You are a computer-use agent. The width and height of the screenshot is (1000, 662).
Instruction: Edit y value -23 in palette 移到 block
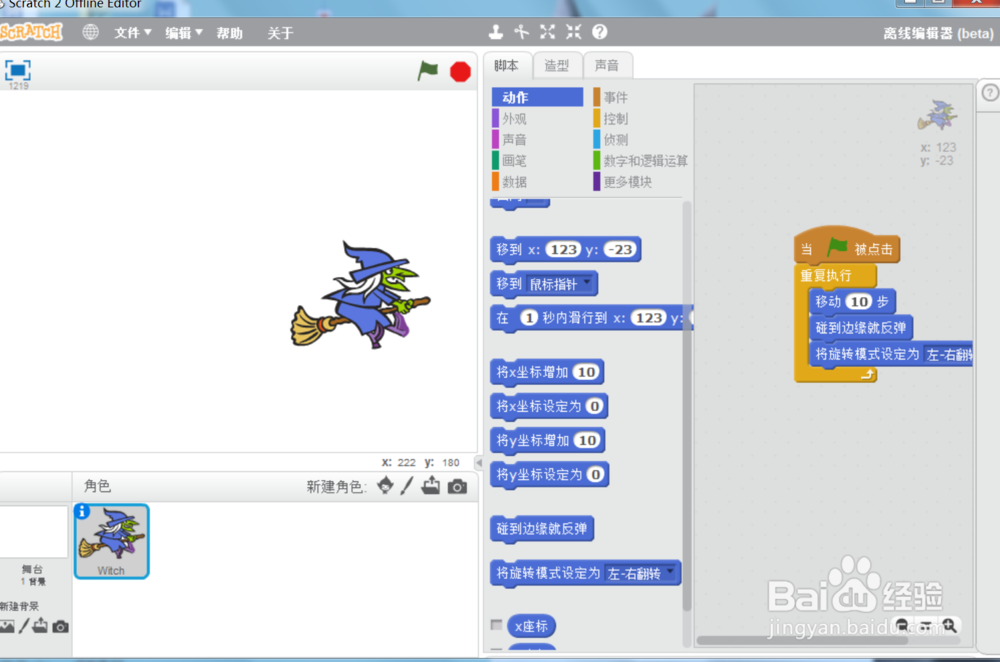(x=621, y=249)
